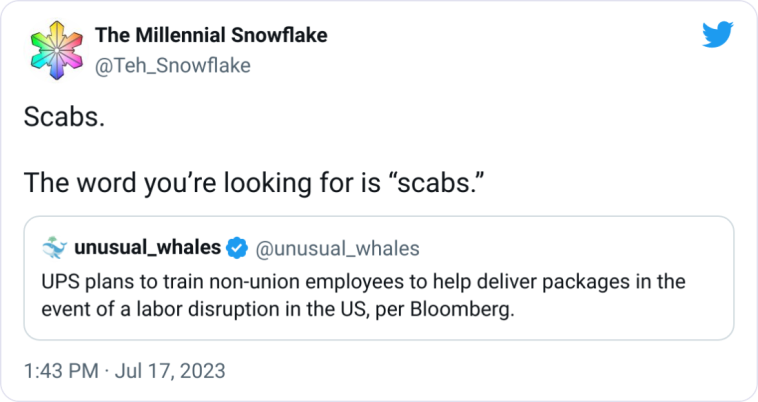758x402 pixels.
Task: Open the quoted tweet starting "UPS plans"
Action: coord(379,278)
